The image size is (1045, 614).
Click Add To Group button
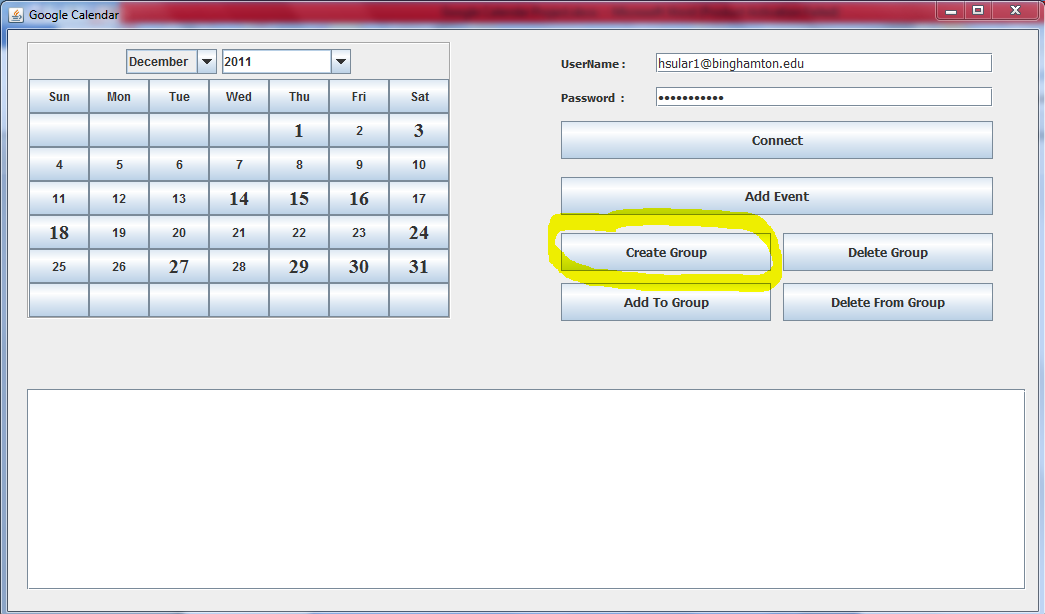[x=665, y=302]
